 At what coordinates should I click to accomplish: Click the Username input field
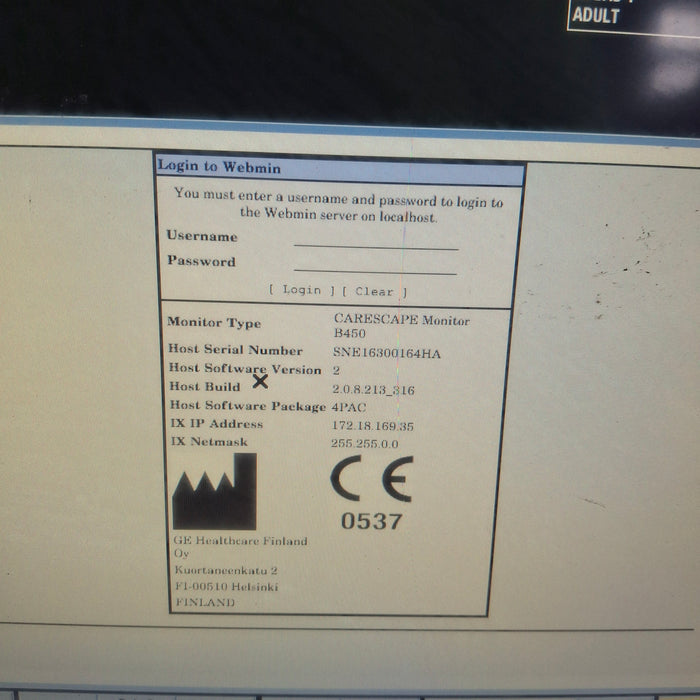pyautogui.click(x=376, y=241)
